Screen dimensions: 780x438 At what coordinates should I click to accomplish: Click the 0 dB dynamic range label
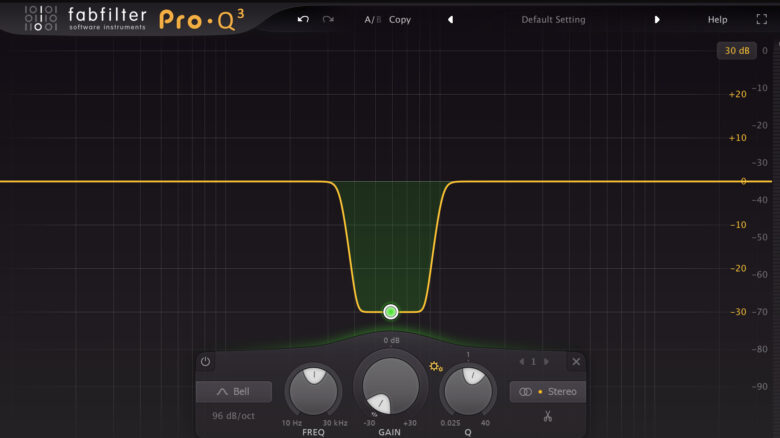(x=391, y=340)
